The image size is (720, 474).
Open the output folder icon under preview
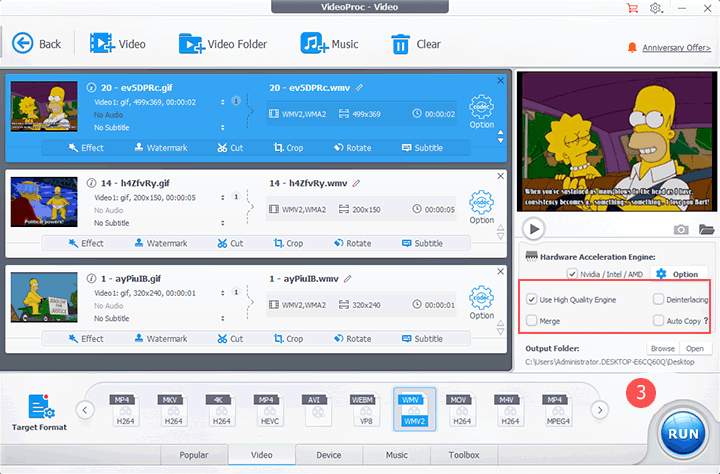706,229
